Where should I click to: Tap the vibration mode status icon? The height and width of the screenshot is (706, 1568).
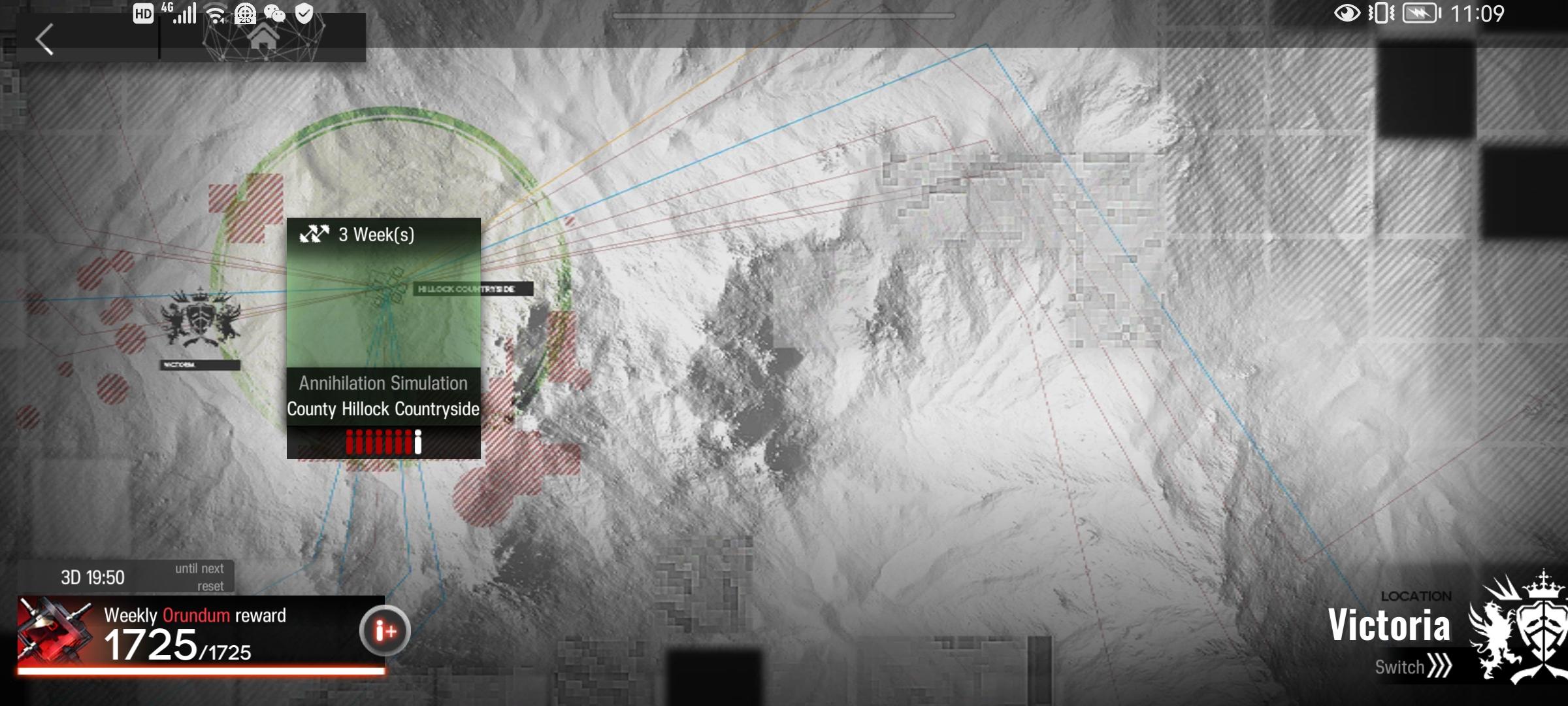(1381, 13)
